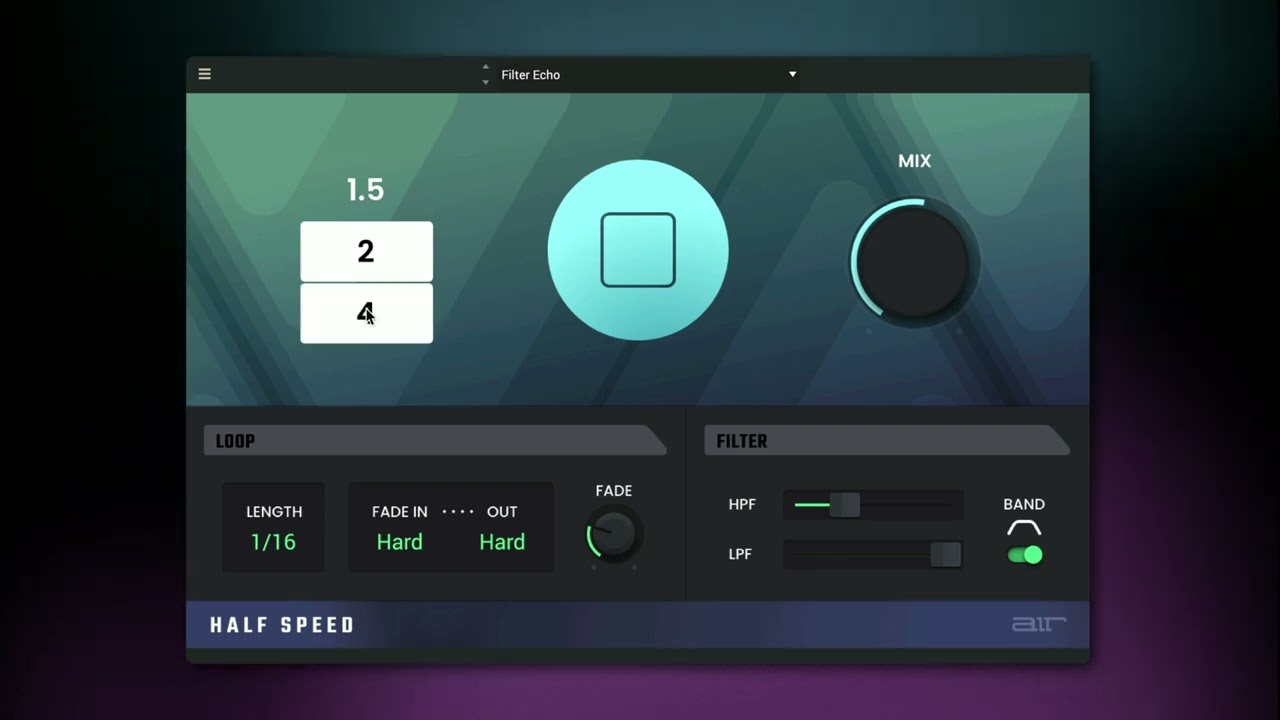
Task: Select previous preset with up arrow
Action: point(486,67)
